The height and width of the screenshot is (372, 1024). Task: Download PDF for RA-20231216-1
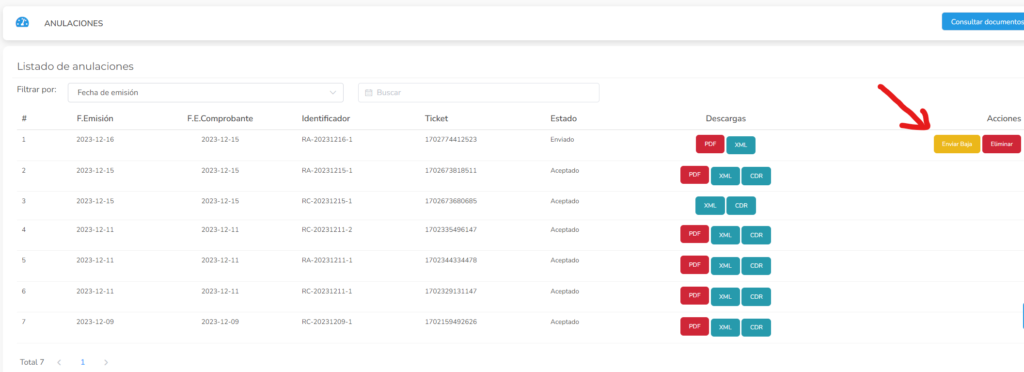point(710,144)
